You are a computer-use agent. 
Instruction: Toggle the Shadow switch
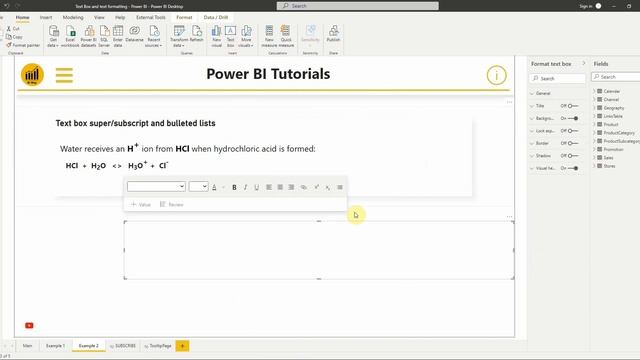pos(573,156)
